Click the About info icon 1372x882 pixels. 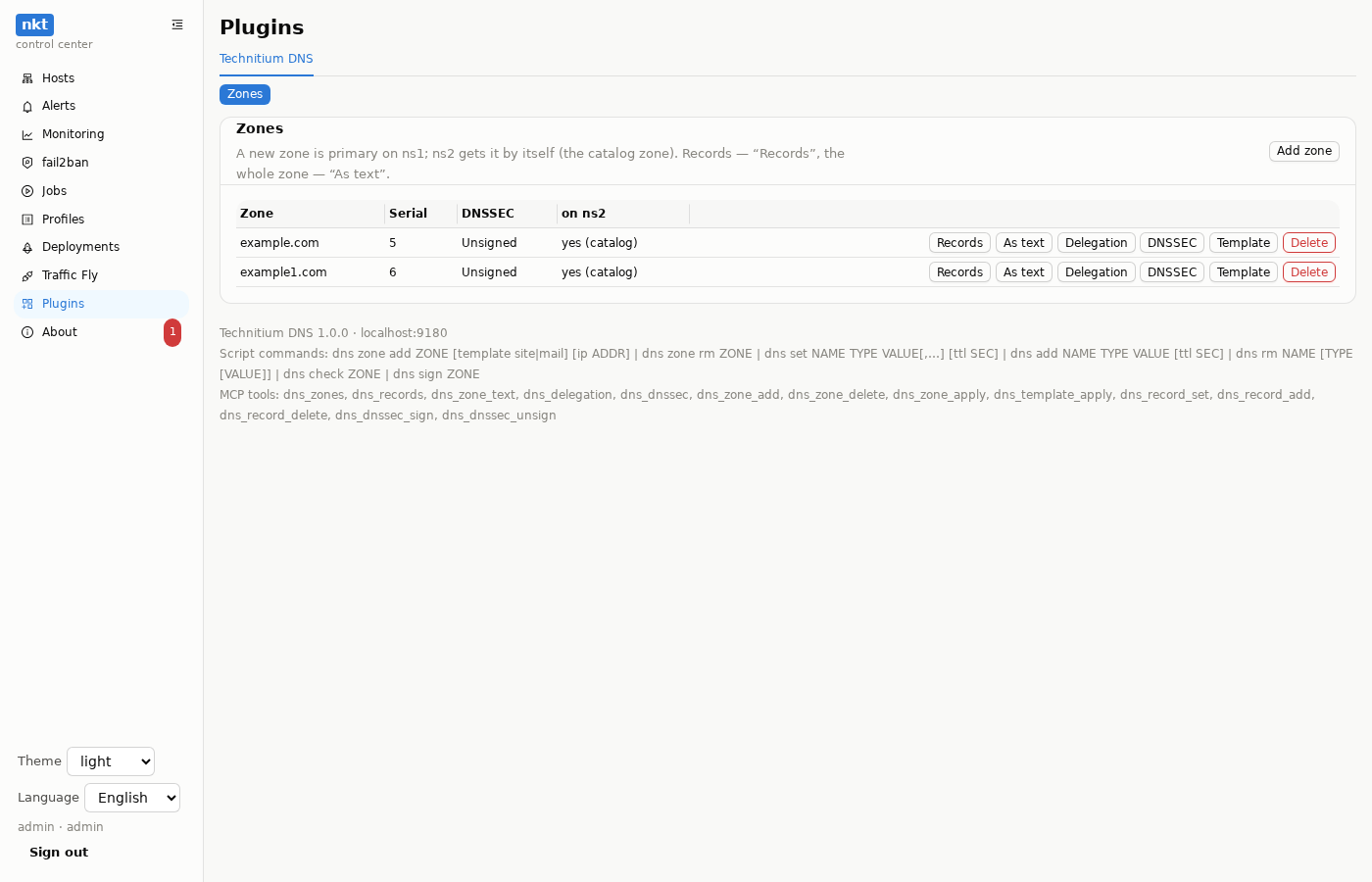point(27,332)
